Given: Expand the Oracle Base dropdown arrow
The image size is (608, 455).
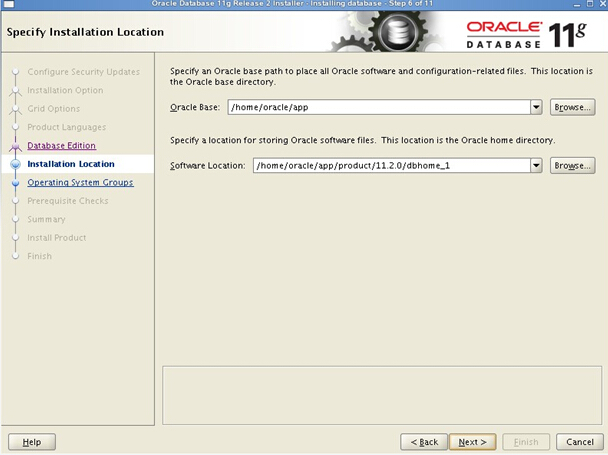Looking at the screenshot, I should pos(537,107).
